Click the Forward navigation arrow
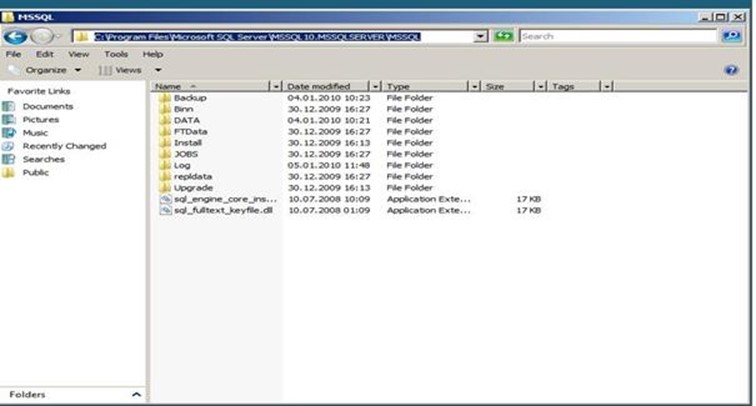Screen dimensions: 756x406 pyautogui.click(x=41, y=37)
